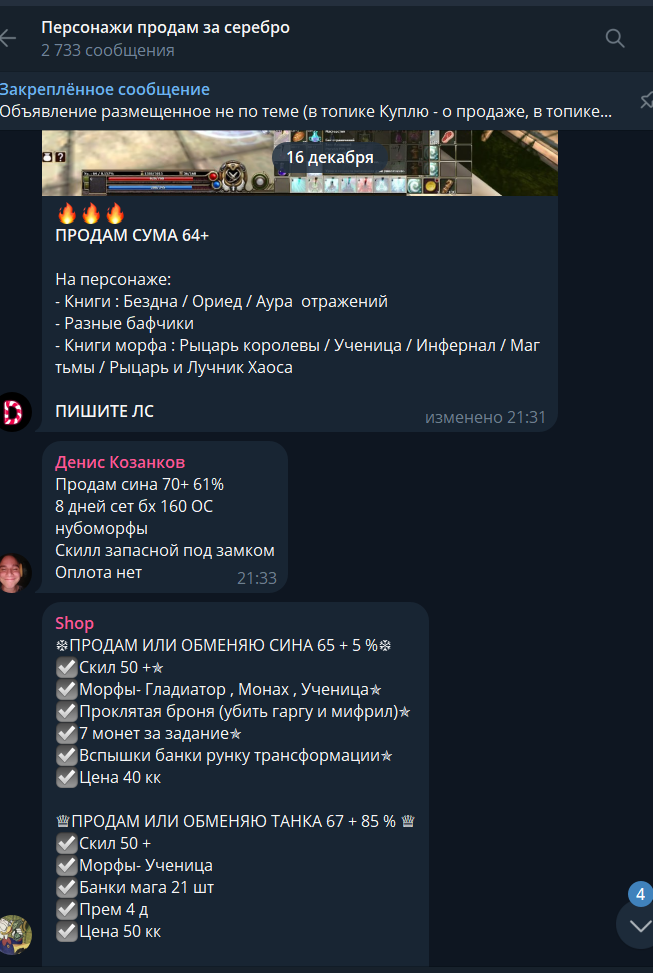Open search with magnifier icon
Viewport: 653px width, 973px height.
tap(615, 38)
